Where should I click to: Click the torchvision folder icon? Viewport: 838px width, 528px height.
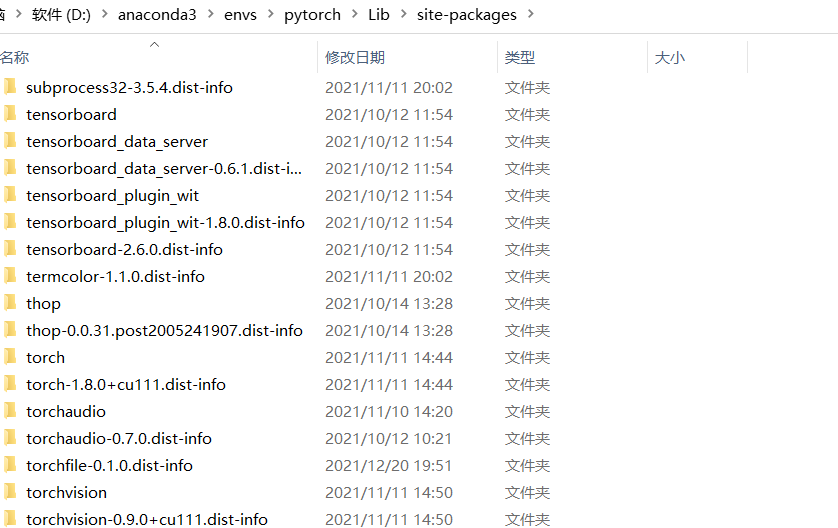click(x=10, y=492)
